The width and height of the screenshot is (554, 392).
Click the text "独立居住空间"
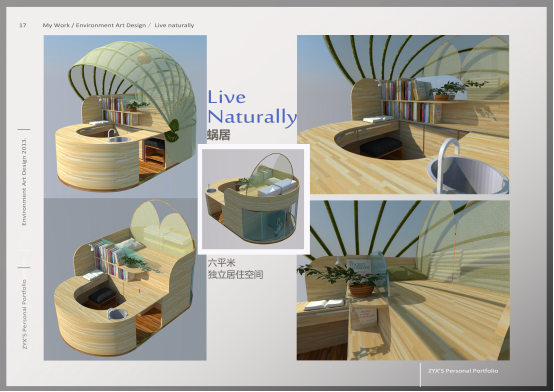click(235, 274)
